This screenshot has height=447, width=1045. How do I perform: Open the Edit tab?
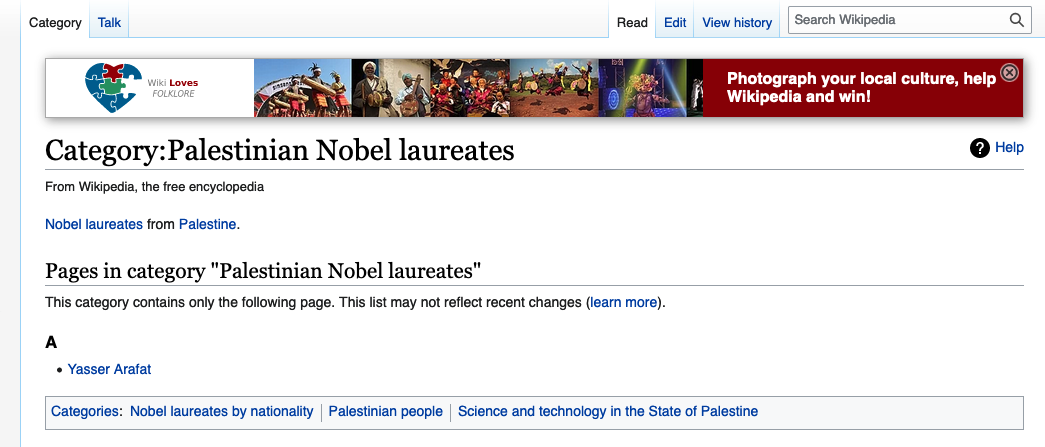coord(675,23)
